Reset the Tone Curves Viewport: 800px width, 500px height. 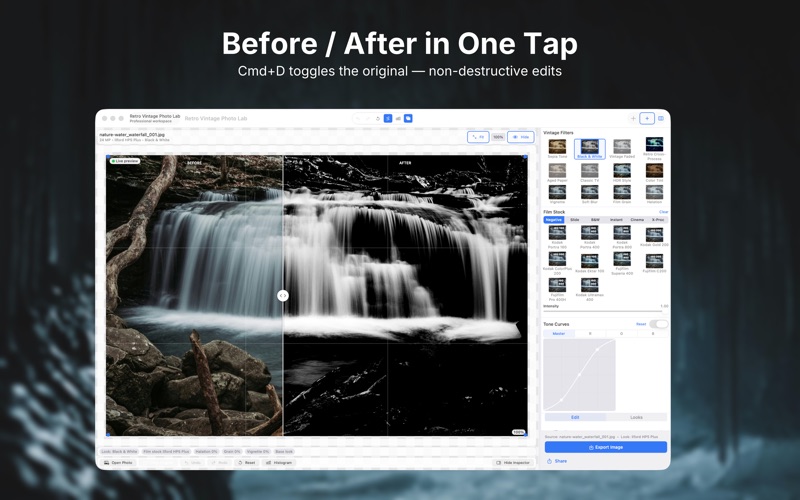[641, 324]
